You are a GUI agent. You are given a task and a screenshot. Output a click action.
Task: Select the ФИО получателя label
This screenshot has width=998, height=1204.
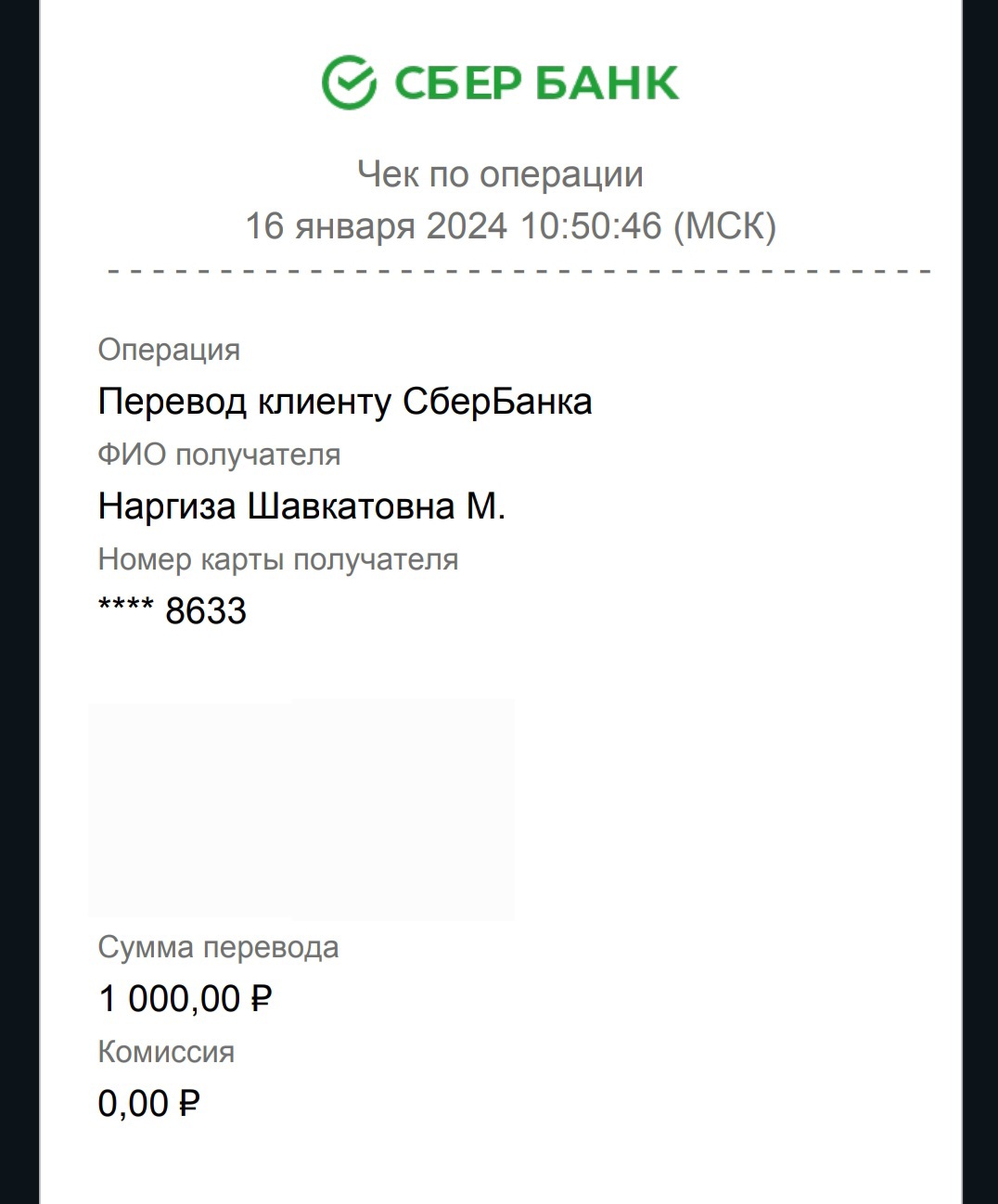219,455
